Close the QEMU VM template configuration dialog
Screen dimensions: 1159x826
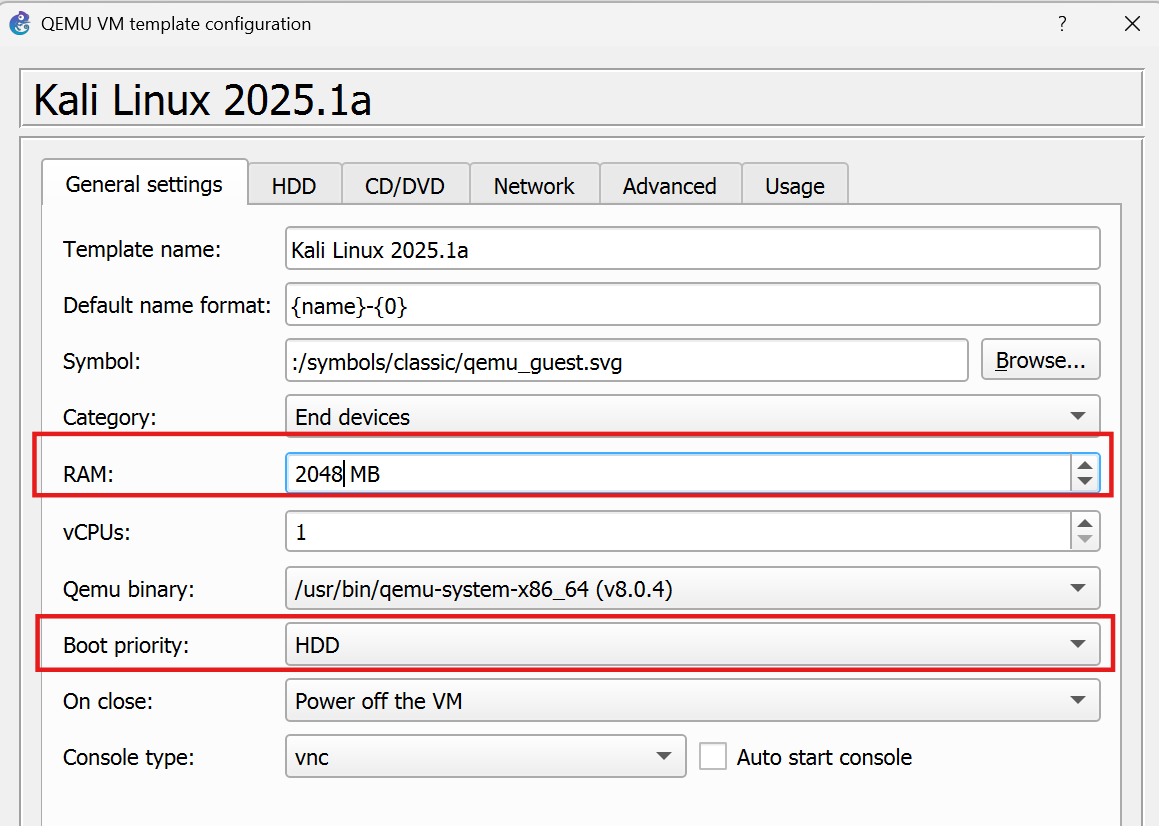coord(1132,24)
